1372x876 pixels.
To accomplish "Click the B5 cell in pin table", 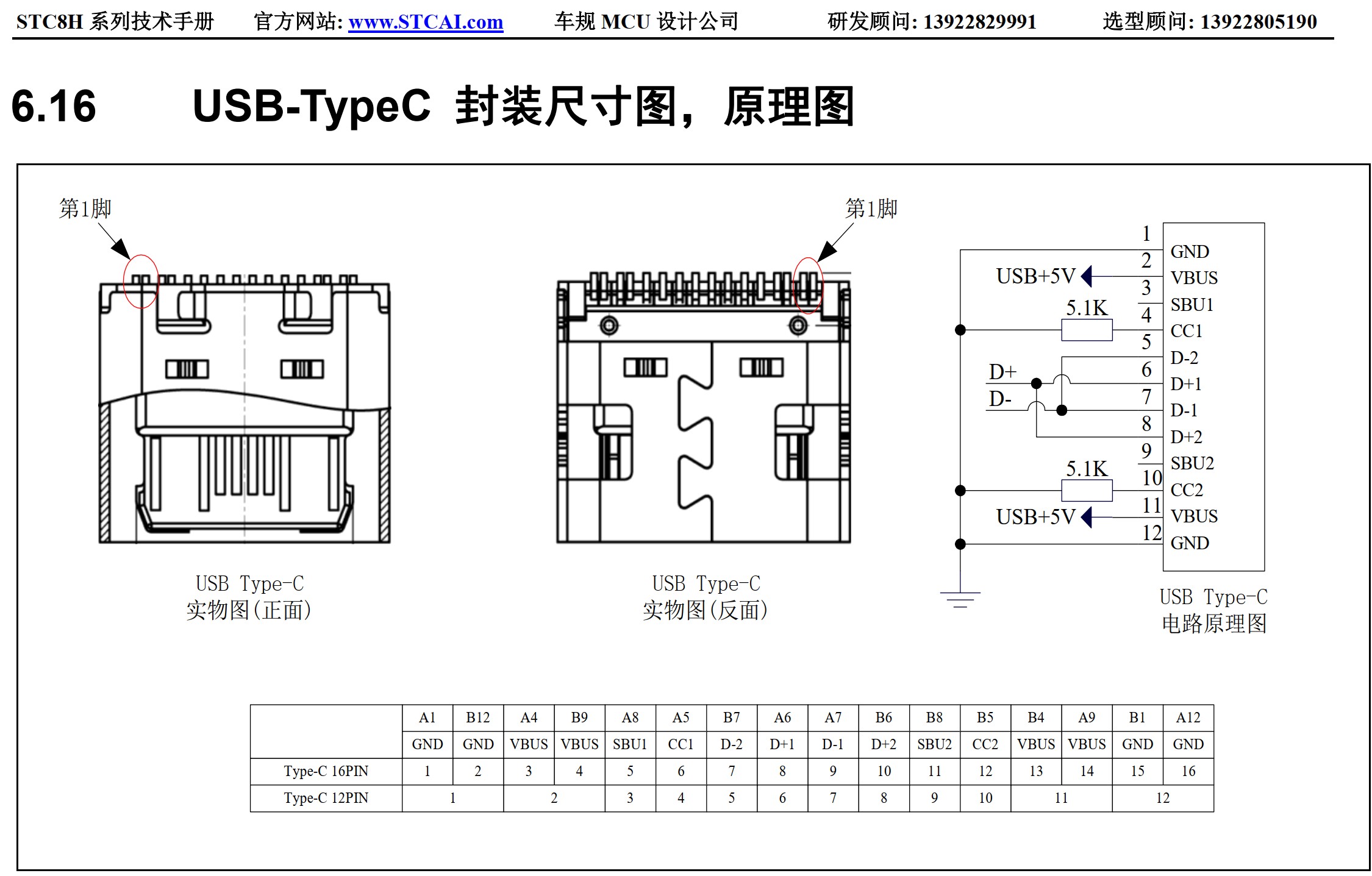I will (985, 718).
